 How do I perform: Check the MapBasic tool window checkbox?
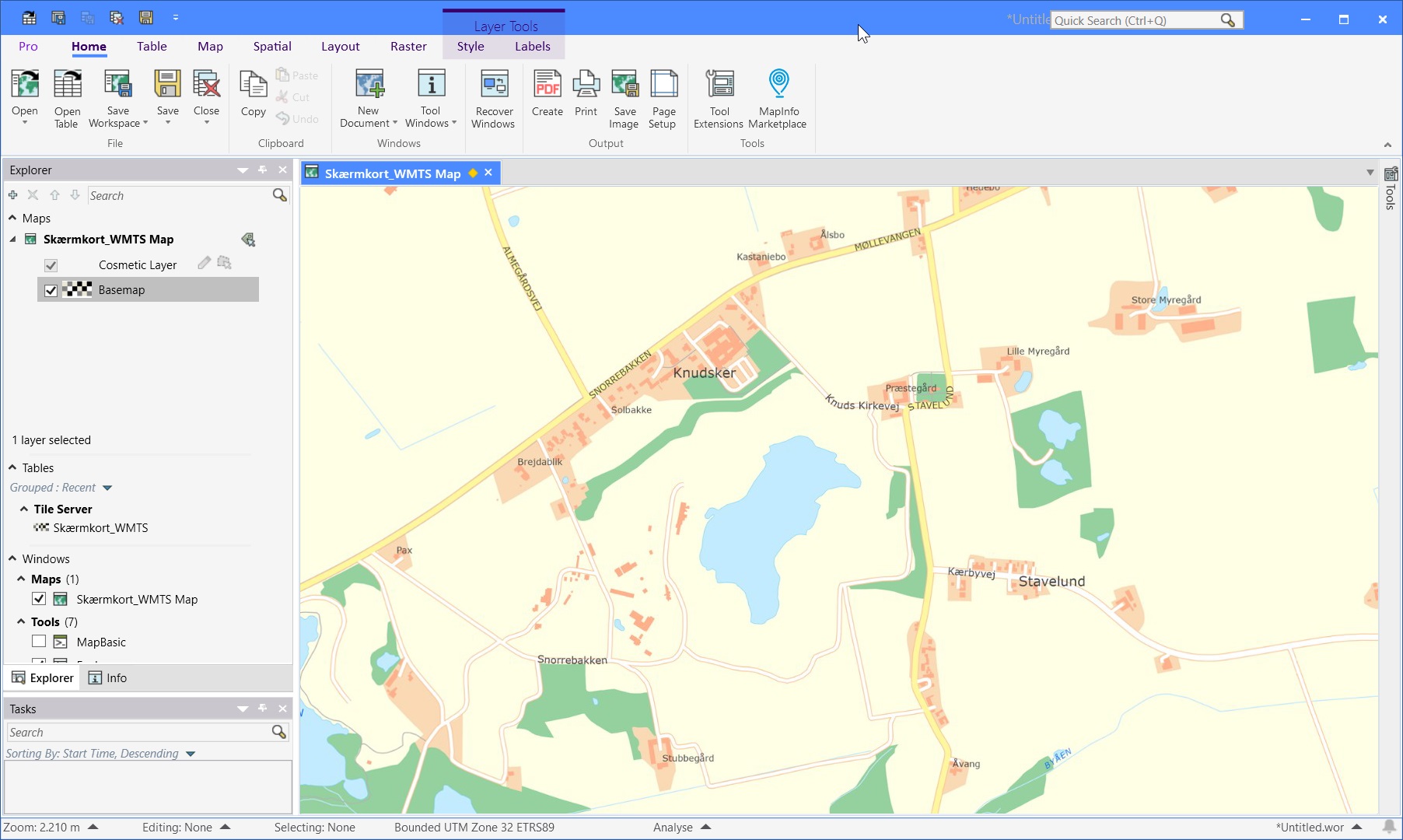(x=39, y=642)
